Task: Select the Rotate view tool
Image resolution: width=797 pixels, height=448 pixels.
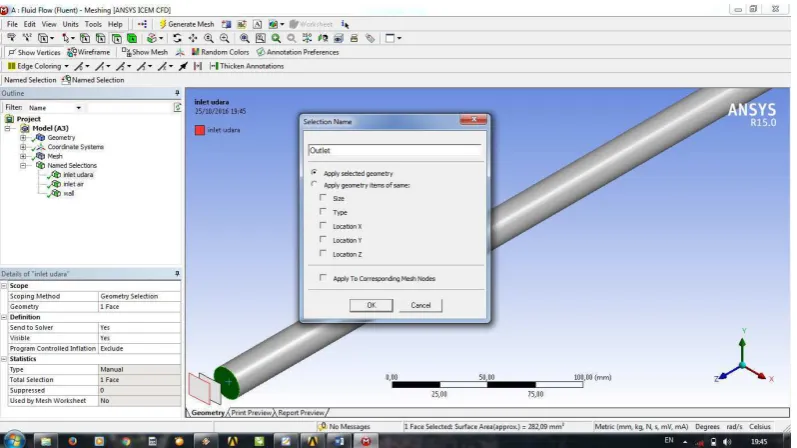Action: pos(177,38)
